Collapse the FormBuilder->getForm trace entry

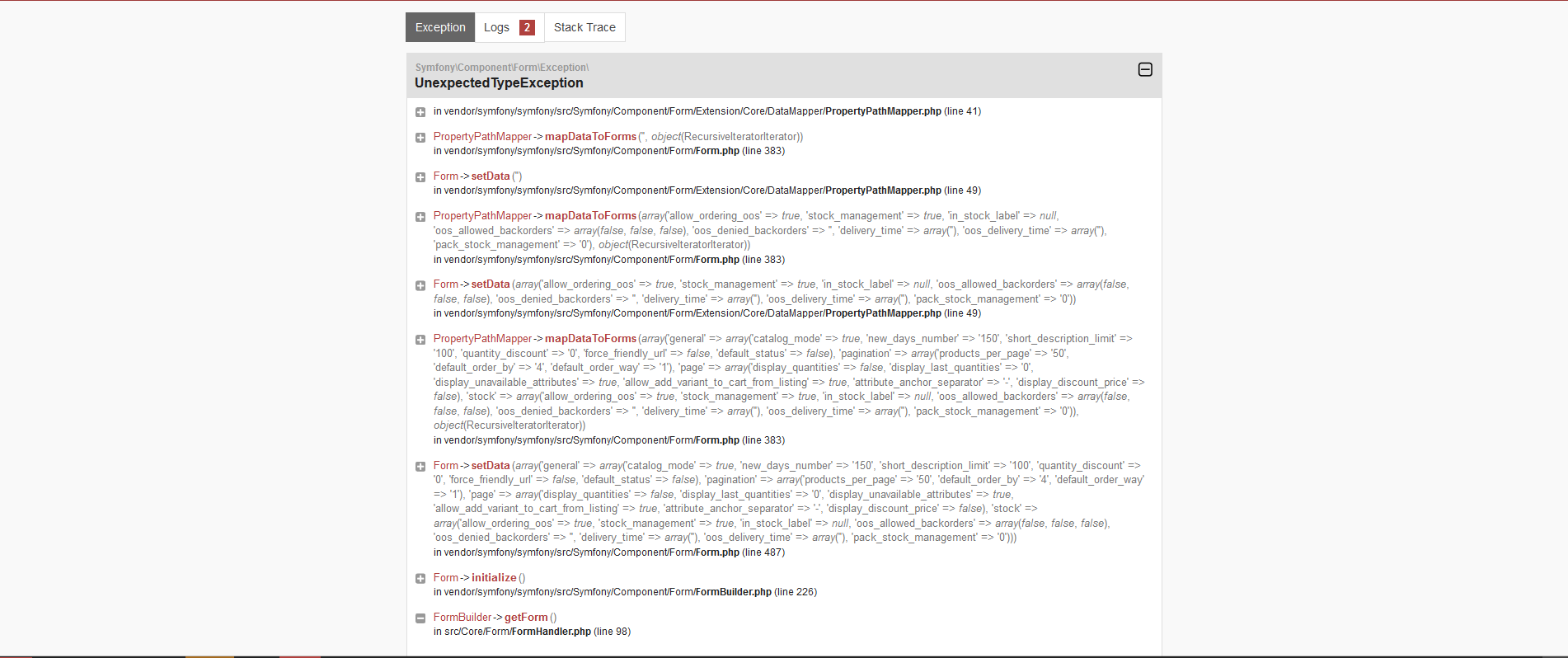(420, 618)
